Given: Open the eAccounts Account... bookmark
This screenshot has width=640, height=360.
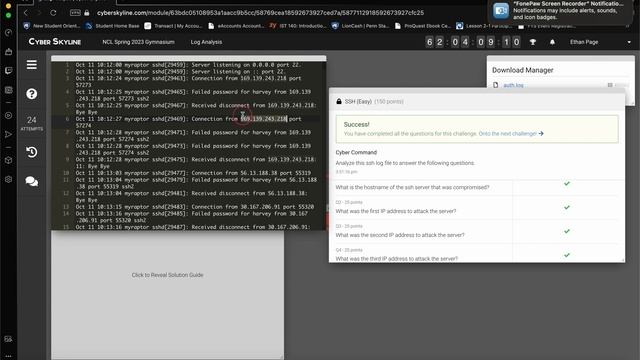Looking at the screenshot, I should [236, 26].
